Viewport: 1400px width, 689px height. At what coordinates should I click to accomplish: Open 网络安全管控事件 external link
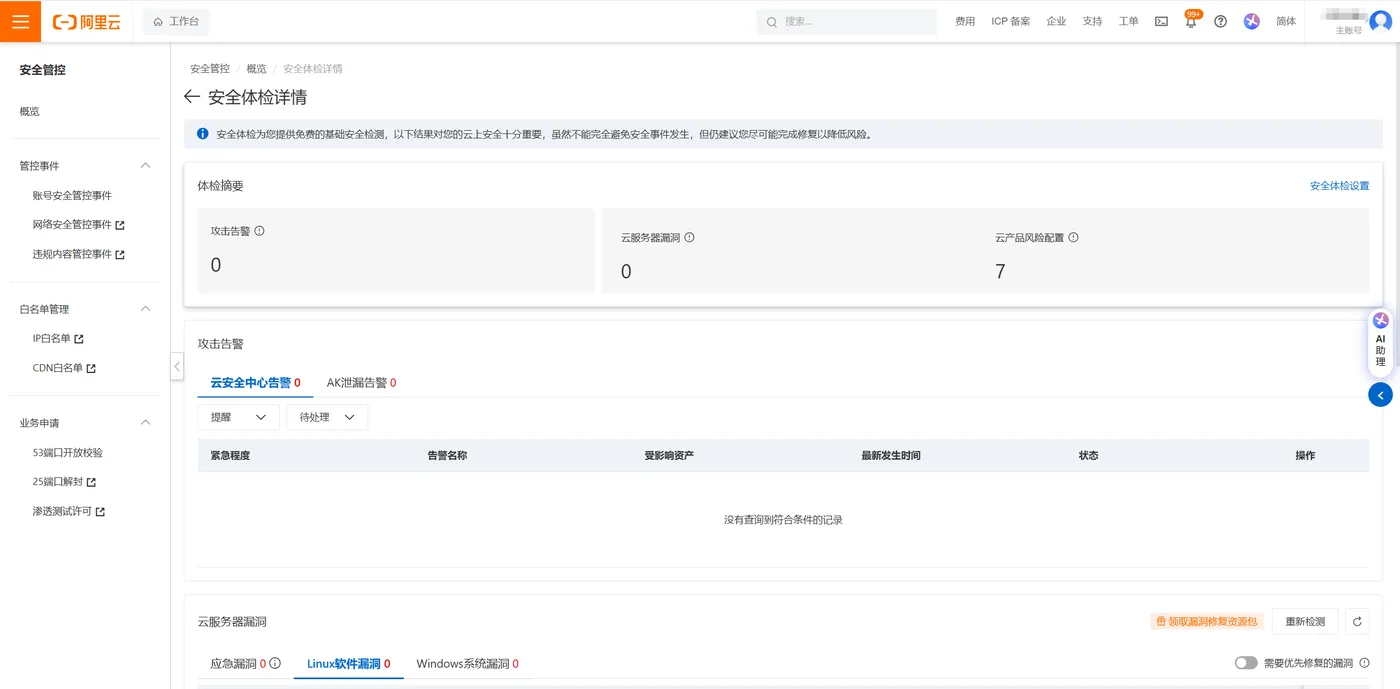78,225
